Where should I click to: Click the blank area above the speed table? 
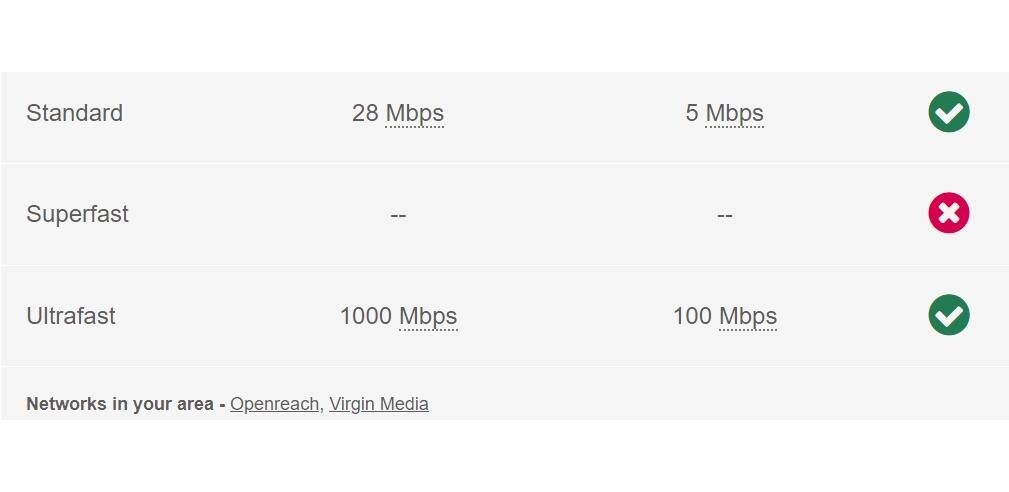coord(504,35)
